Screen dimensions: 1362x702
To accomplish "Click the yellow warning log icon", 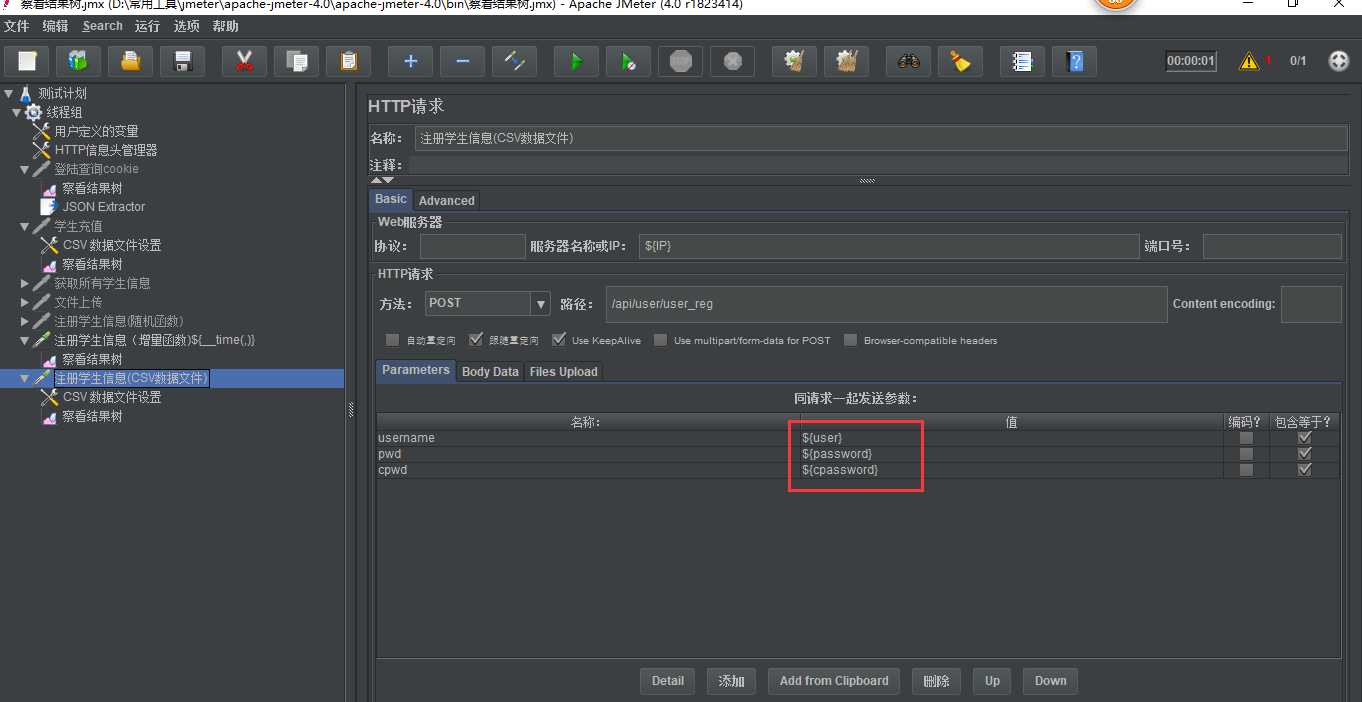I will 1249,61.
